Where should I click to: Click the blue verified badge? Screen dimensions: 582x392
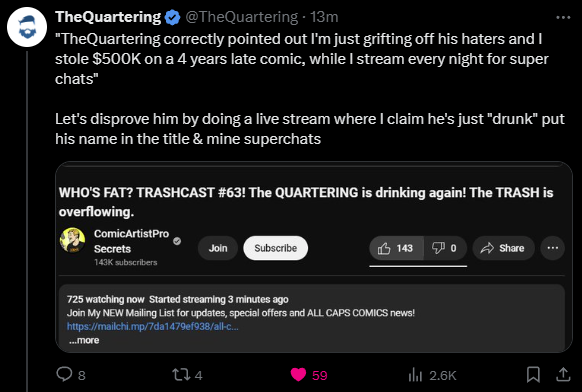172,17
